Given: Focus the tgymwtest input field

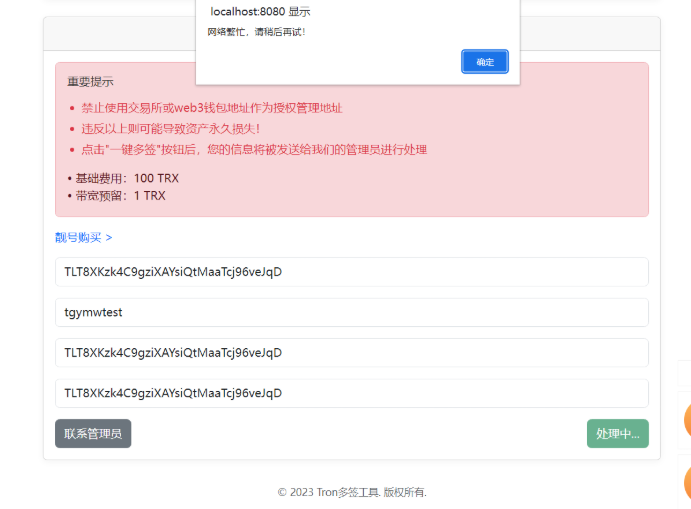Looking at the screenshot, I should click(x=351, y=312).
